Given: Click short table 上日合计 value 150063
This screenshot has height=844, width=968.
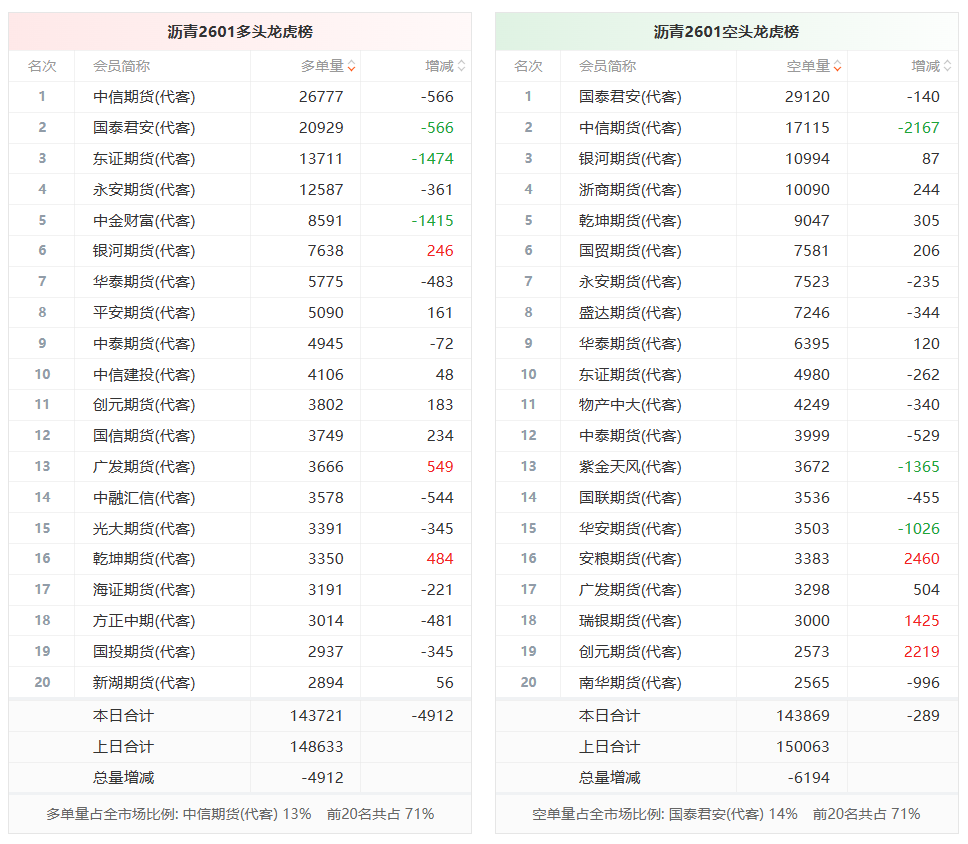Looking at the screenshot, I should point(803,746).
